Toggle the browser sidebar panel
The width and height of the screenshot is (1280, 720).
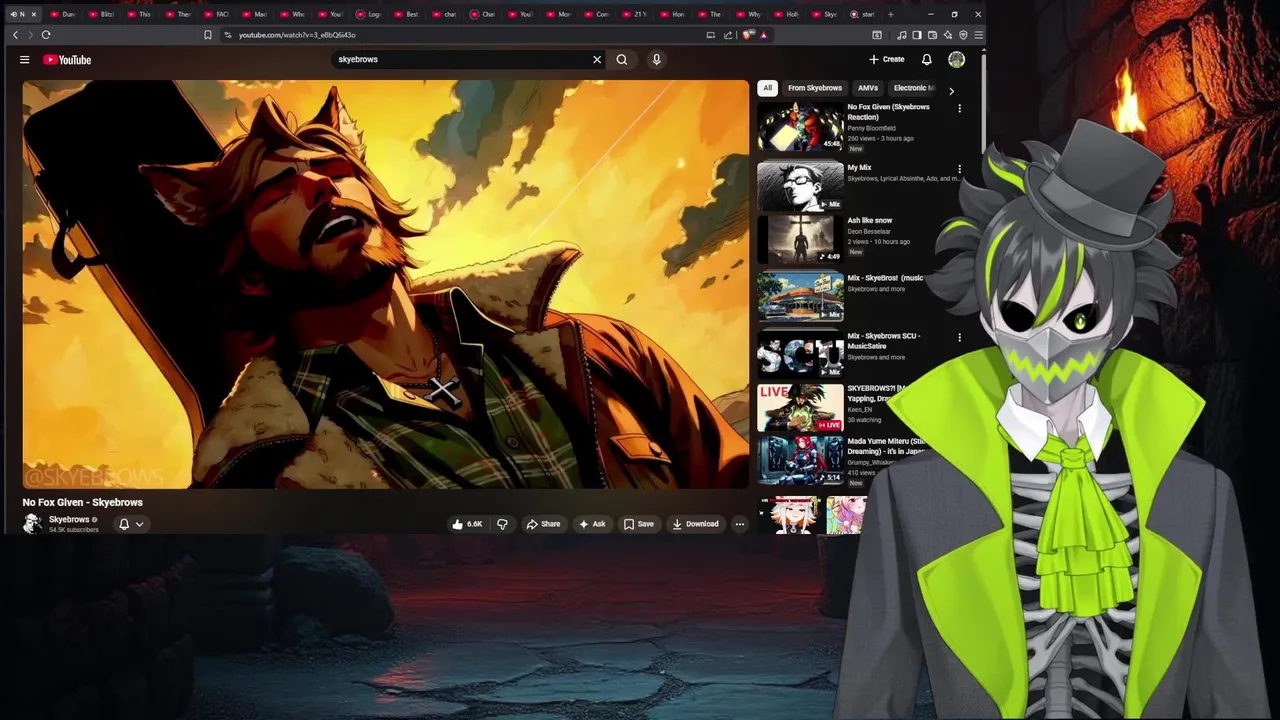click(917, 35)
